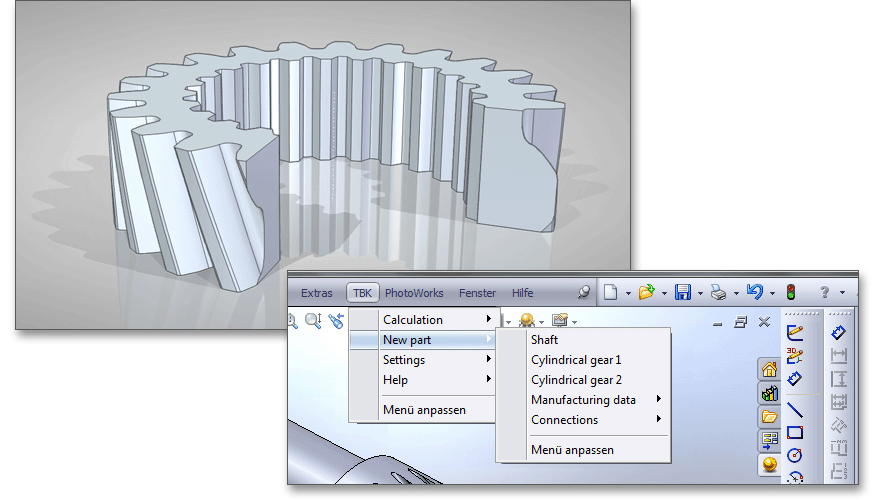Open the Home task pane tab
874x500 pixels.
pos(769,370)
